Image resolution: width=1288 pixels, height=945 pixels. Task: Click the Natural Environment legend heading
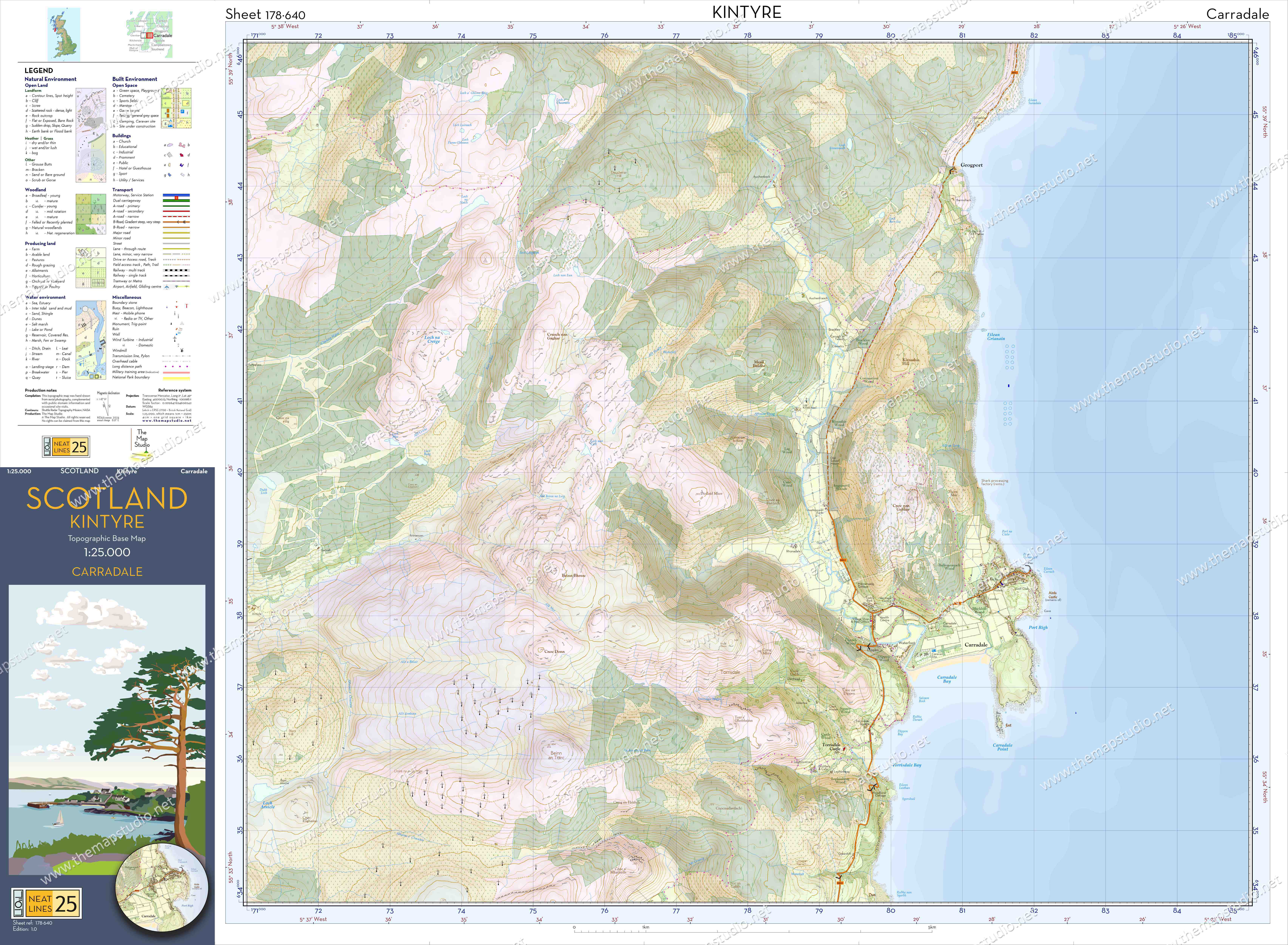coord(50,79)
